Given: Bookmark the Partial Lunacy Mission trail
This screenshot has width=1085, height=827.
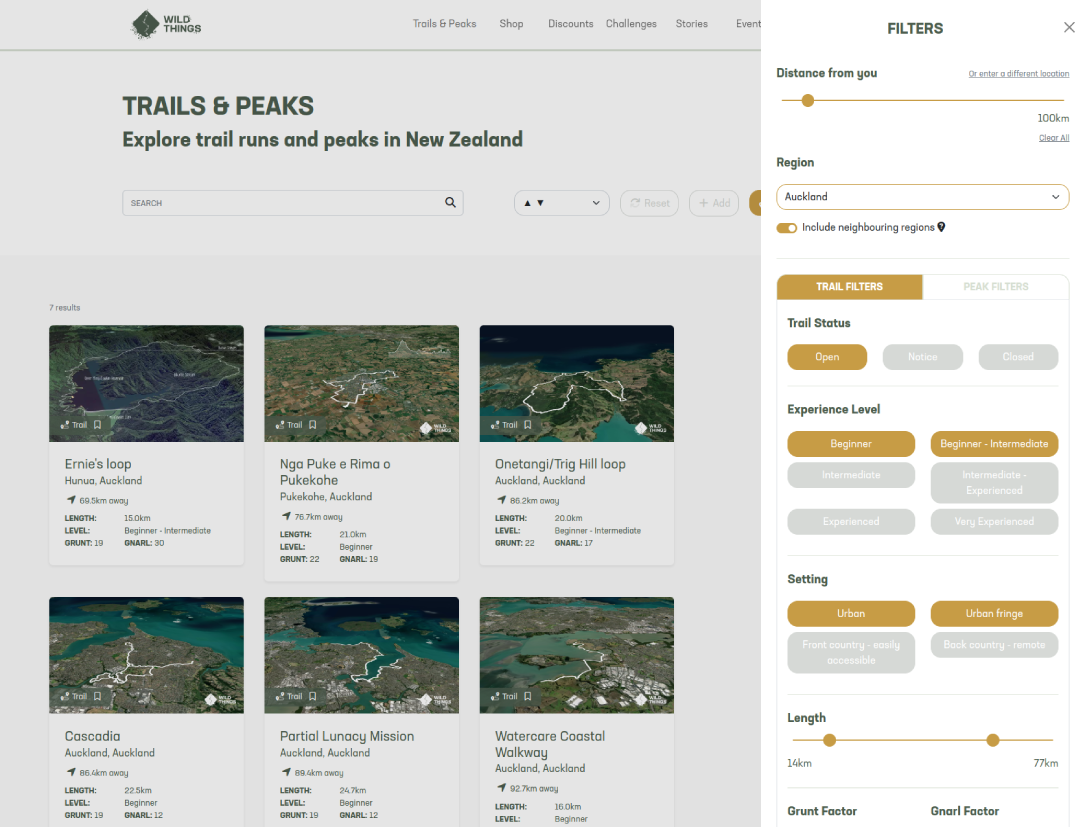Looking at the screenshot, I should click(313, 696).
